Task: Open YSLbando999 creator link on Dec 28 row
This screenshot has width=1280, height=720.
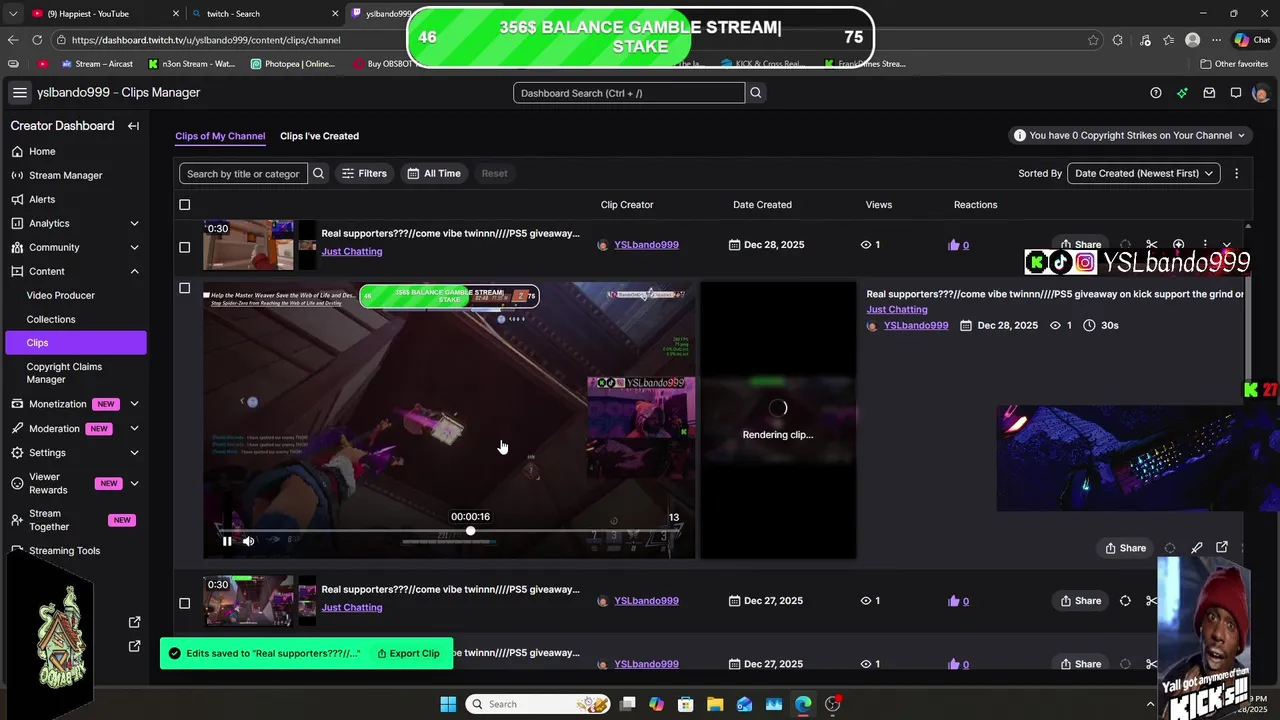Action: coord(646,245)
